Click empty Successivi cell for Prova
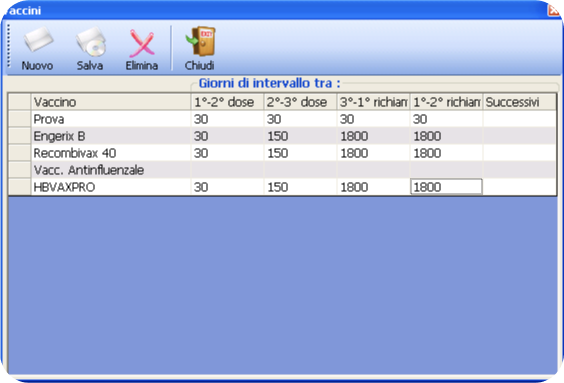Image resolution: width=564 pixels, height=383 pixels. [x=519, y=119]
